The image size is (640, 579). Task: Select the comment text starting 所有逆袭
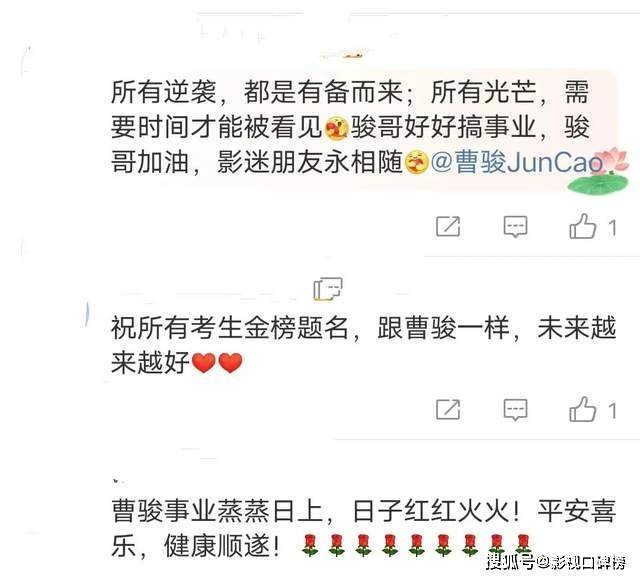click(351, 127)
